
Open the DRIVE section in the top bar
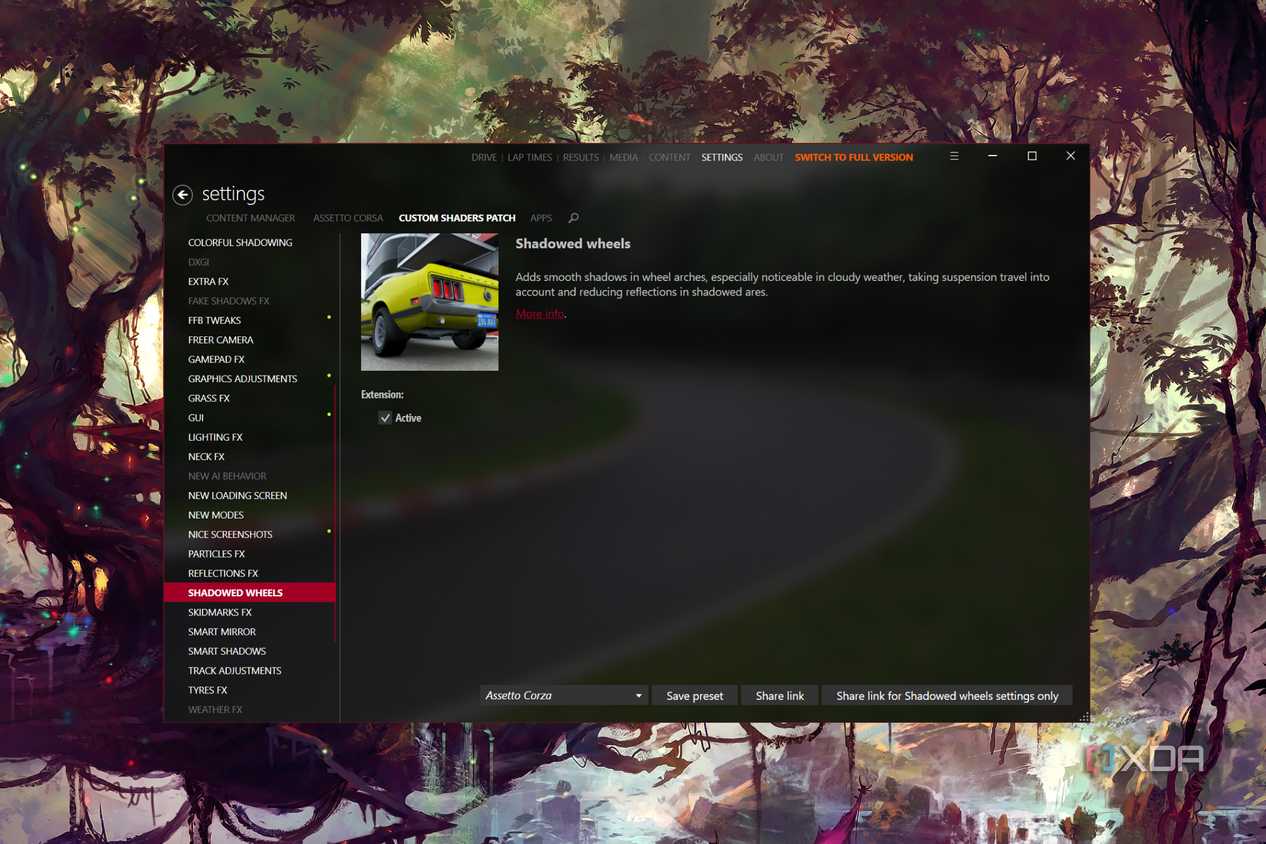pos(483,157)
